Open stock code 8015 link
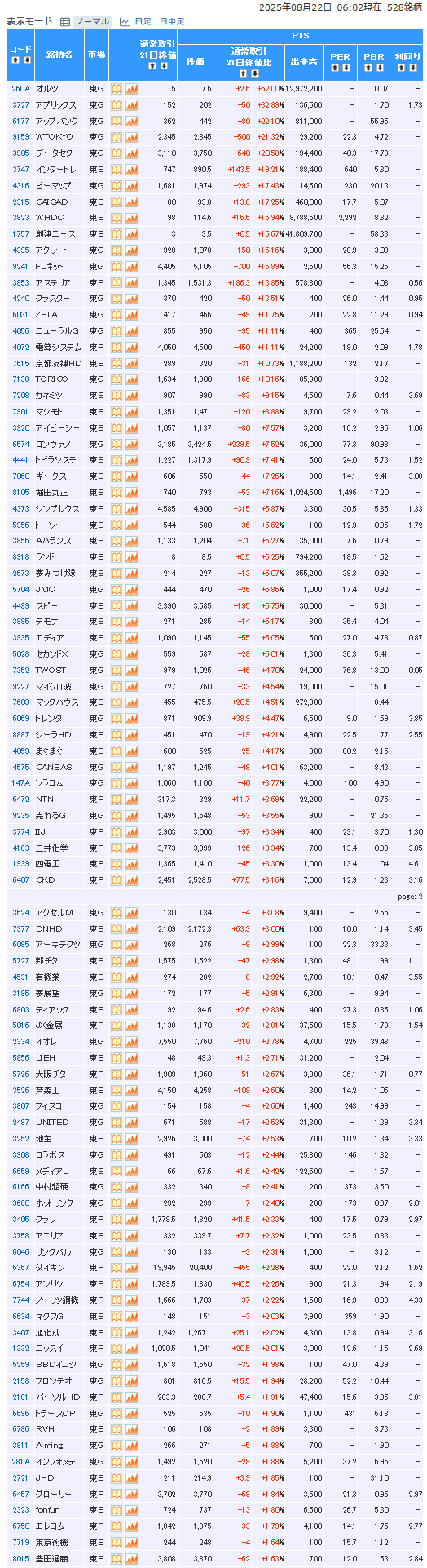 [20, 1559]
